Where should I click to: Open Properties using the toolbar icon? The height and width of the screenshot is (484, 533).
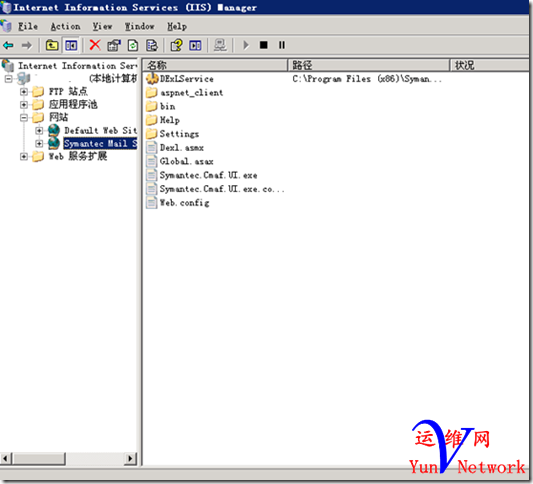(114, 45)
